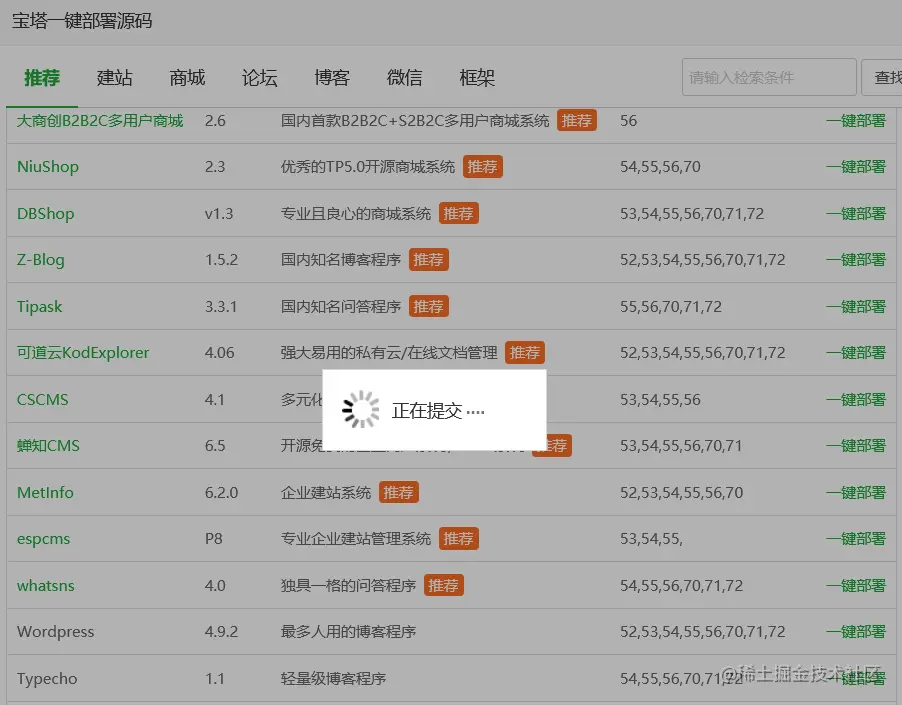Open the 商城 tab
Viewport: 902px width, 705px height.
click(x=187, y=78)
